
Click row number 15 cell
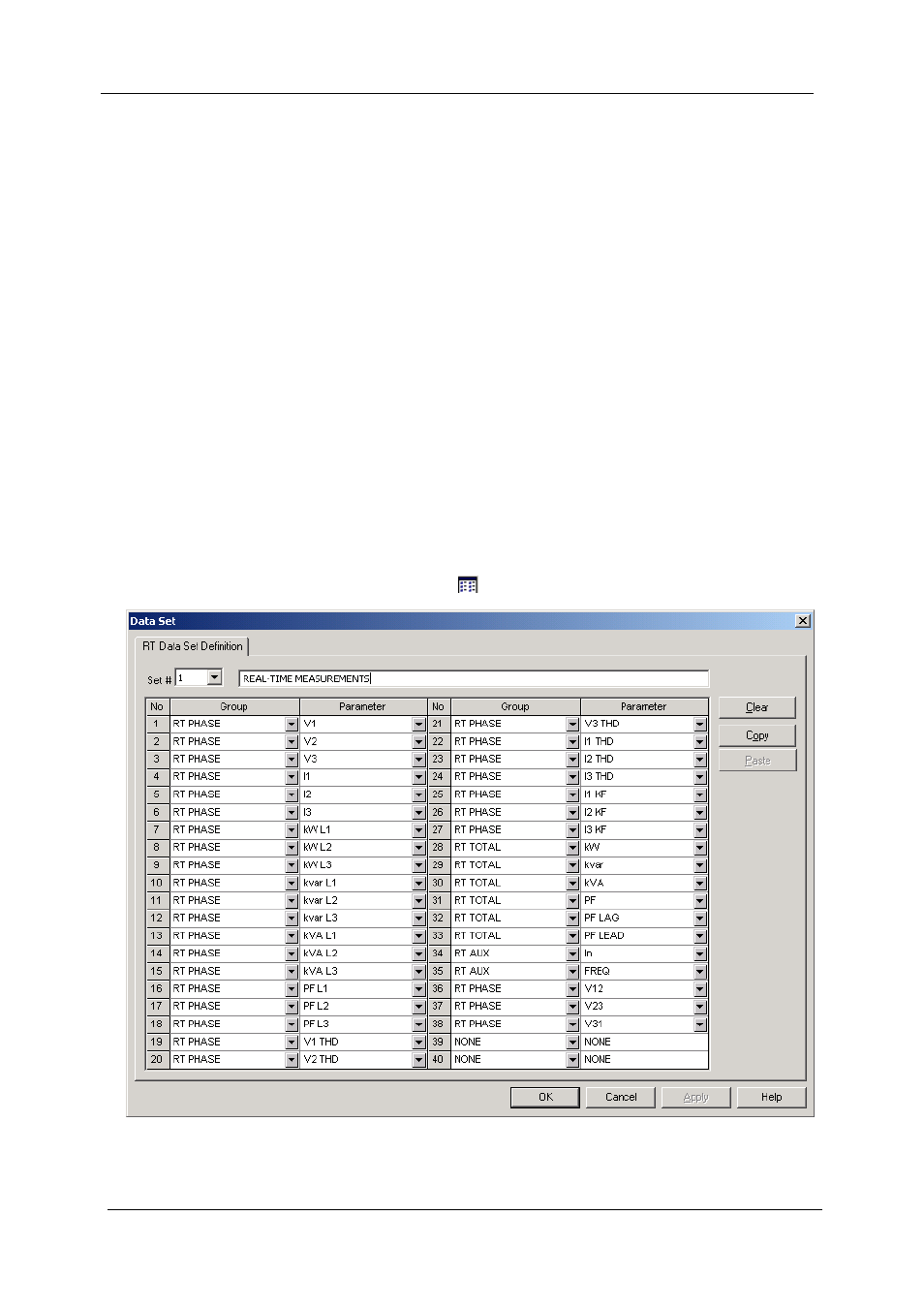(157, 971)
